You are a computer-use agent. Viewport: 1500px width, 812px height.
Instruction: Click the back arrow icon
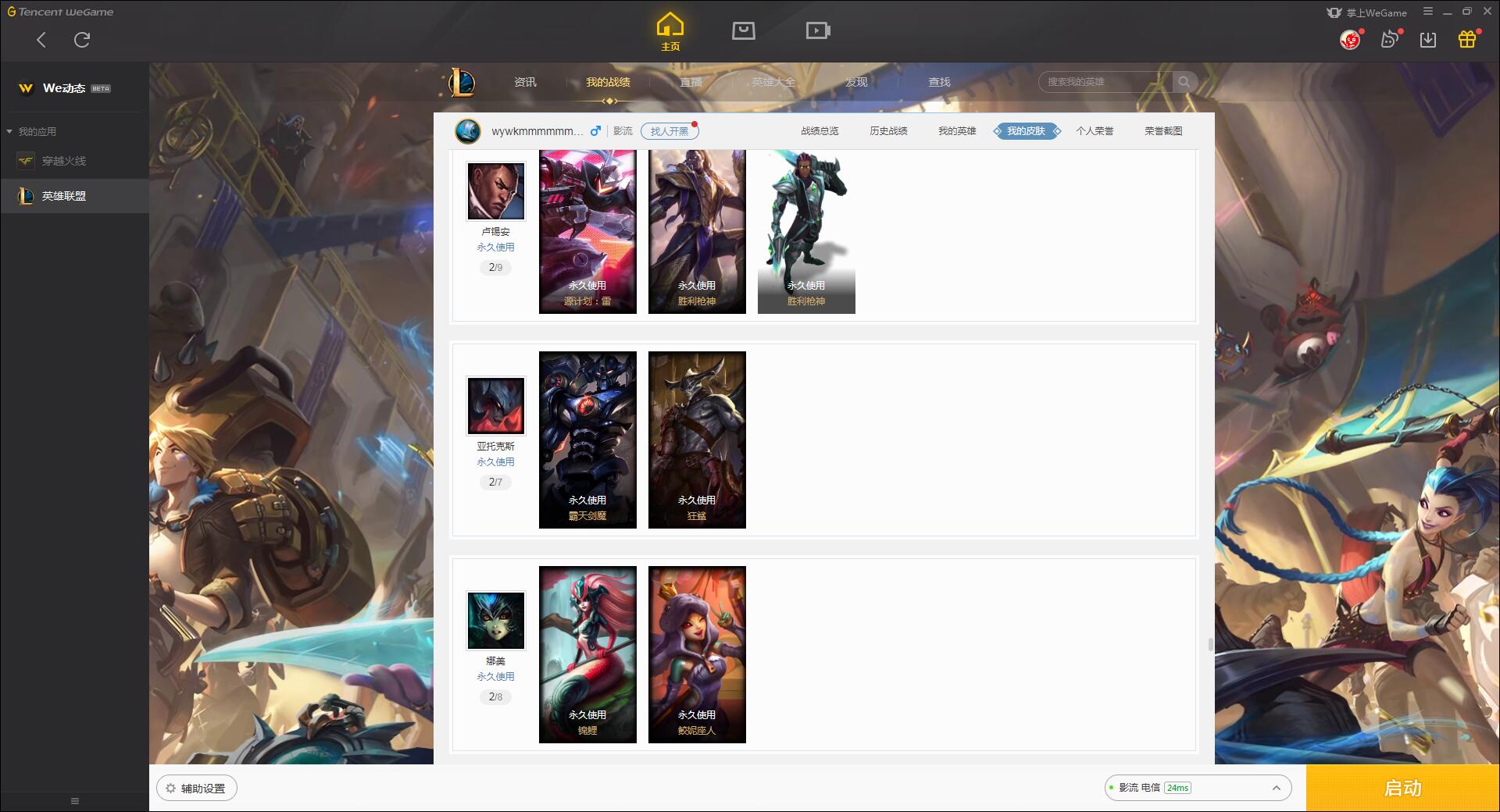tap(41, 40)
